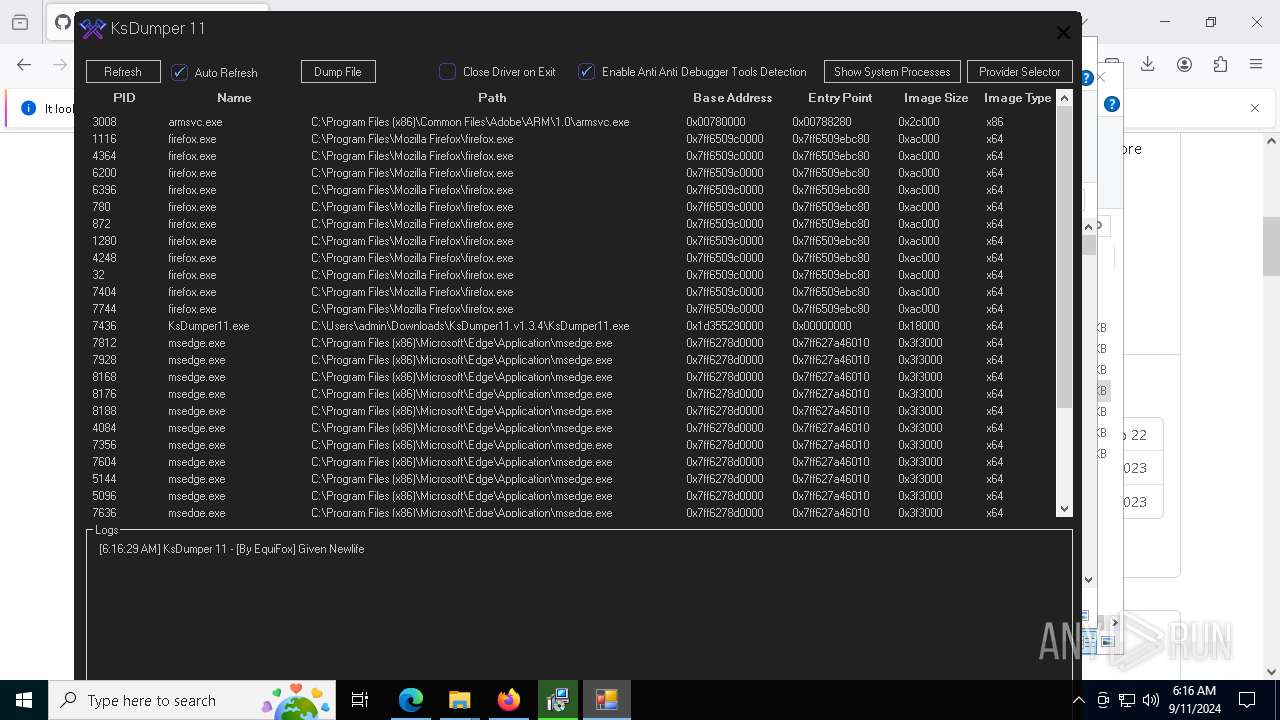Dismiss the browser notification bar
1280x720 pixels.
tap(1255, 108)
